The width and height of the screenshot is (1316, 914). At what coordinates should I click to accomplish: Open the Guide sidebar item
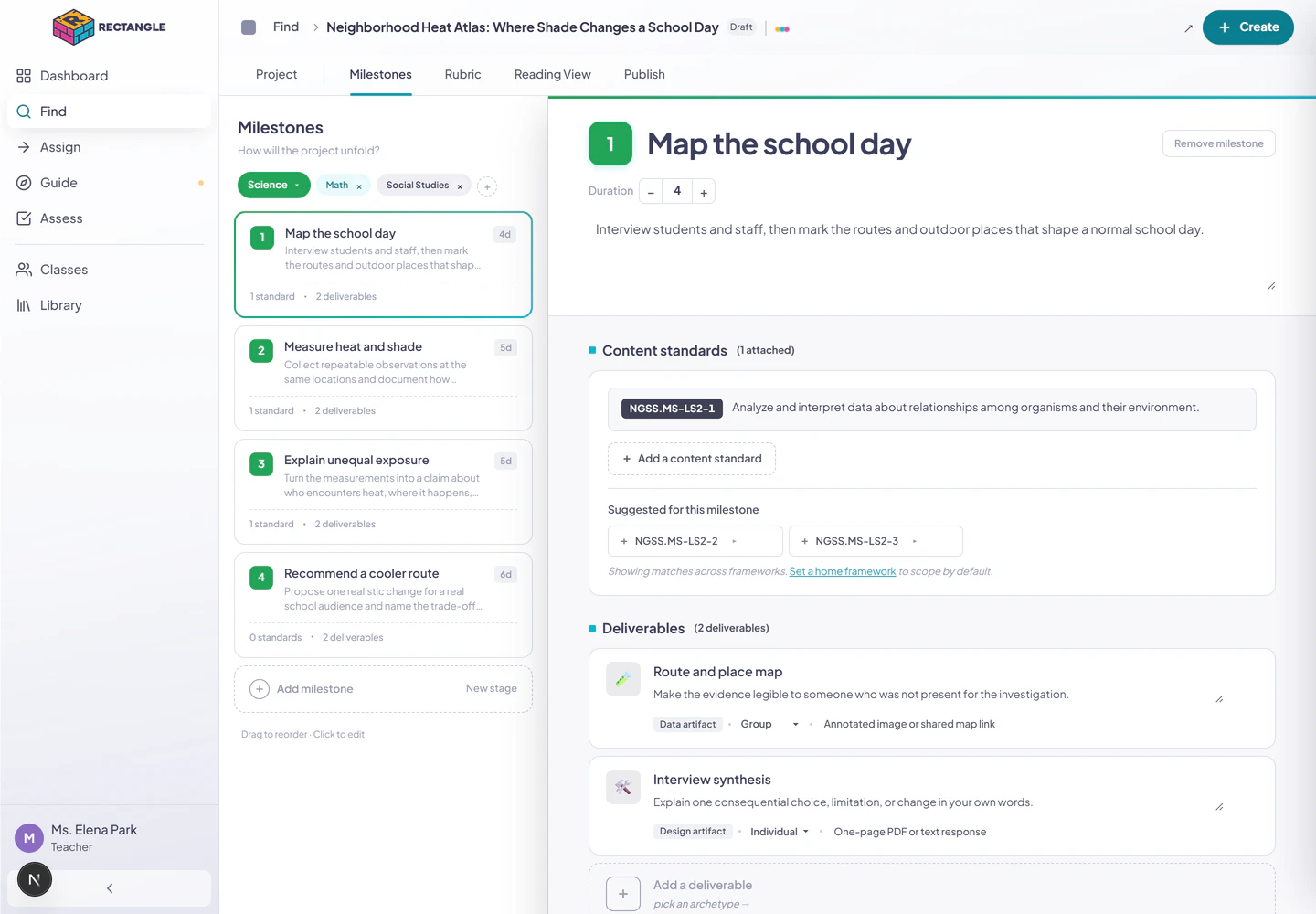click(109, 183)
